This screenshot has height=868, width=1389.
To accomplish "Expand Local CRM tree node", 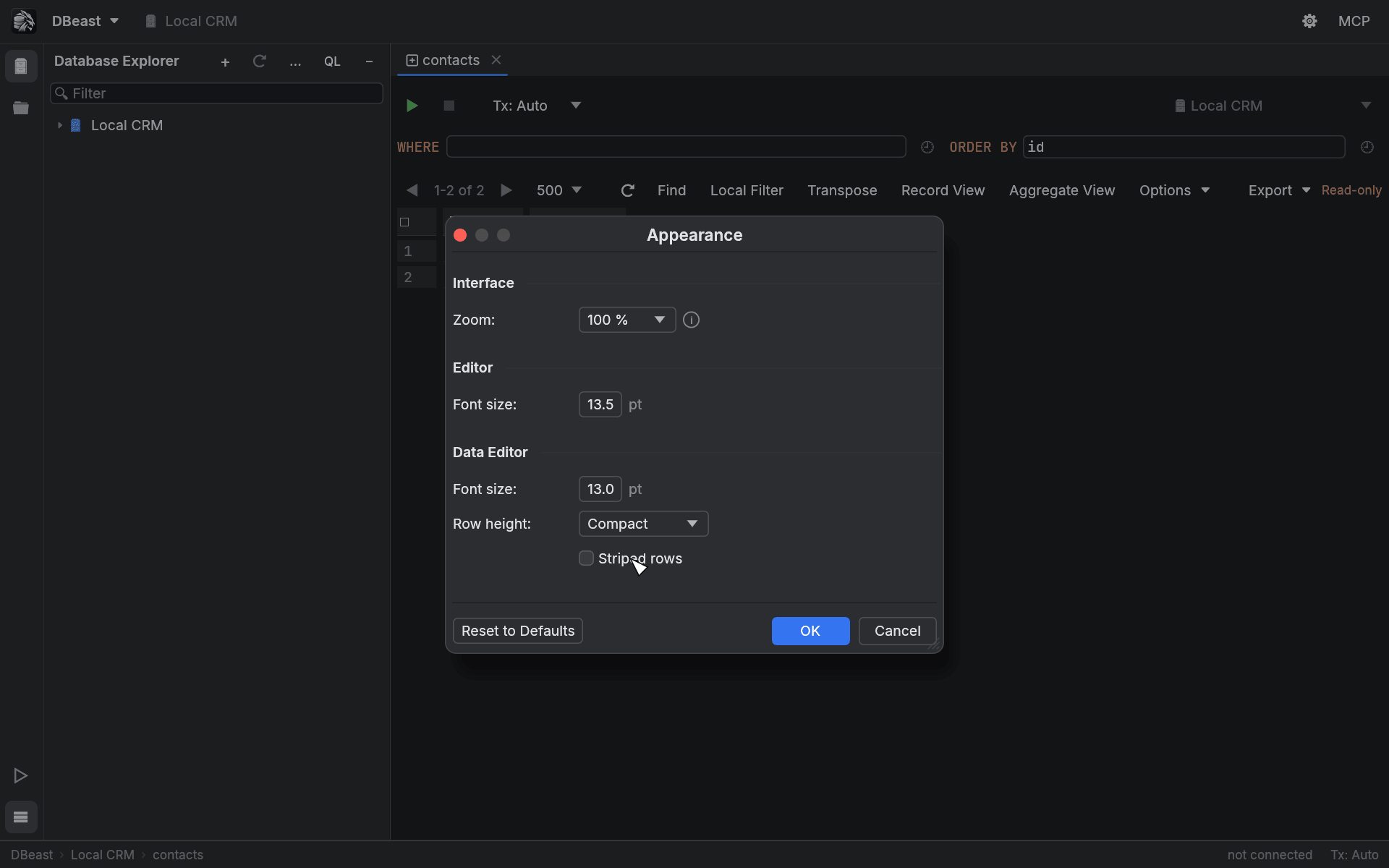I will (x=60, y=125).
